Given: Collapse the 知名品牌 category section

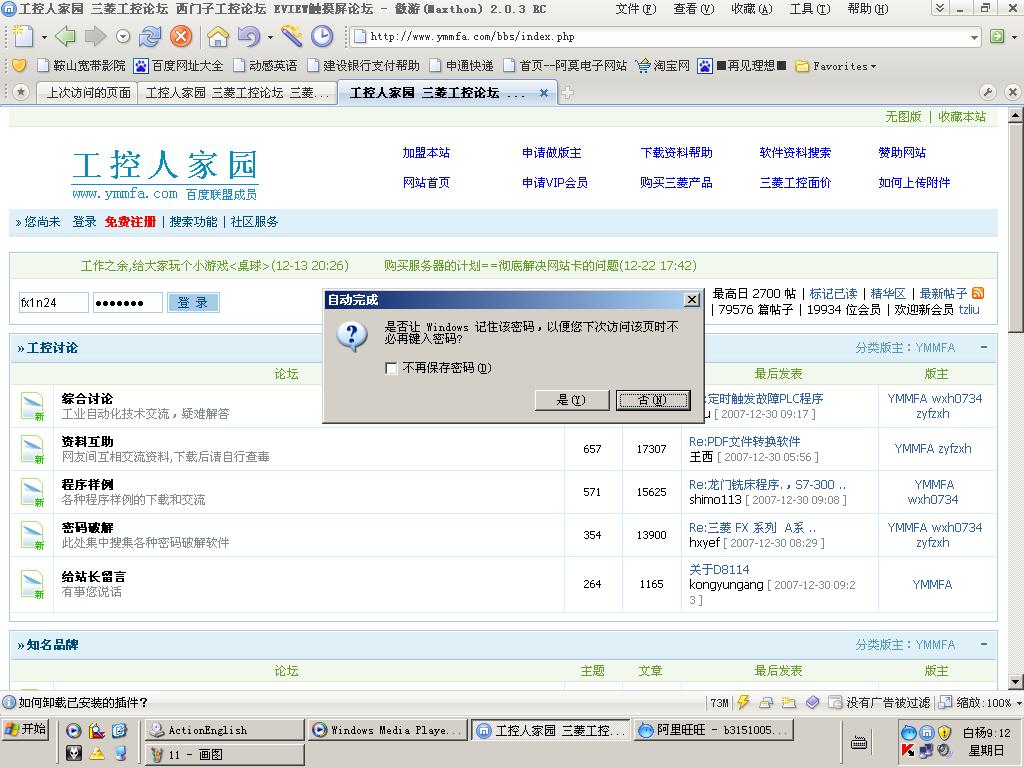Looking at the screenshot, I should [984, 644].
